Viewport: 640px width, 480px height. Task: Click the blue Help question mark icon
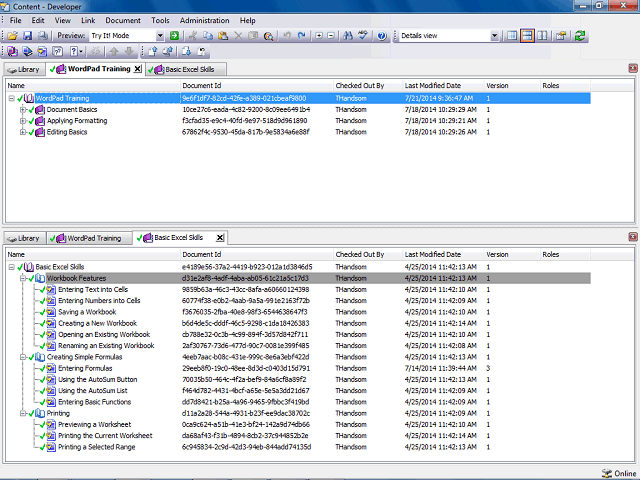(382, 36)
